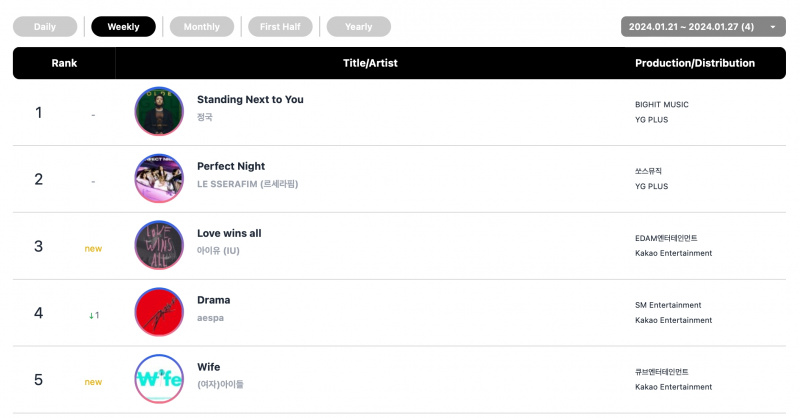Screen dimensions: 800x418
Task: Open the red Drama album cover
Action: click(x=159, y=312)
